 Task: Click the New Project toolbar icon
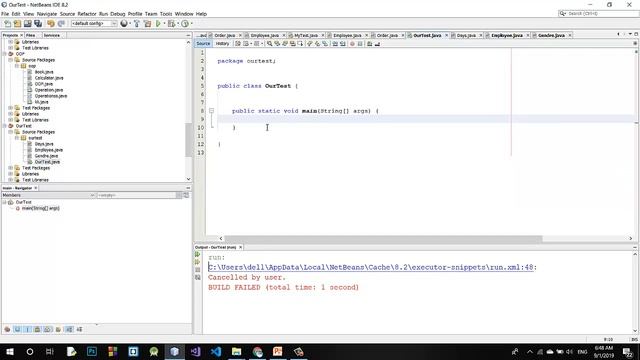click(18, 24)
